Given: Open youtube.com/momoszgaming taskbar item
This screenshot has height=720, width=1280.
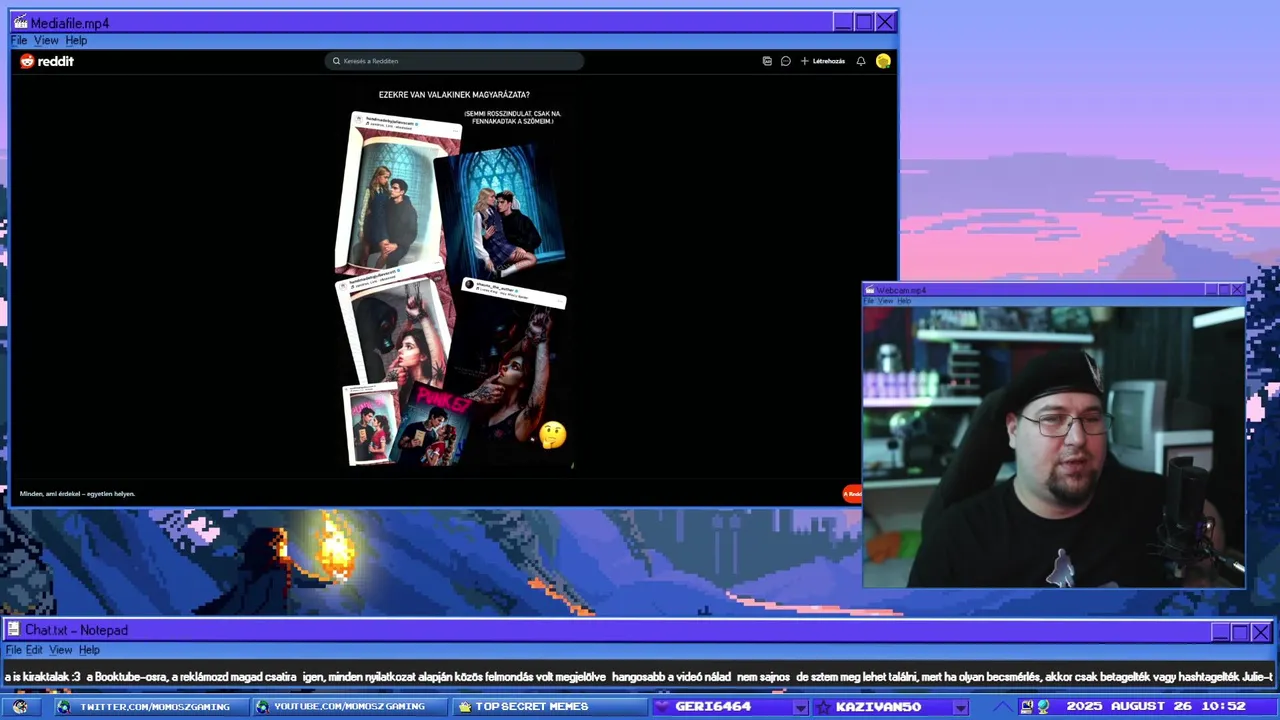Looking at the screenshot, I should point(349,706).
